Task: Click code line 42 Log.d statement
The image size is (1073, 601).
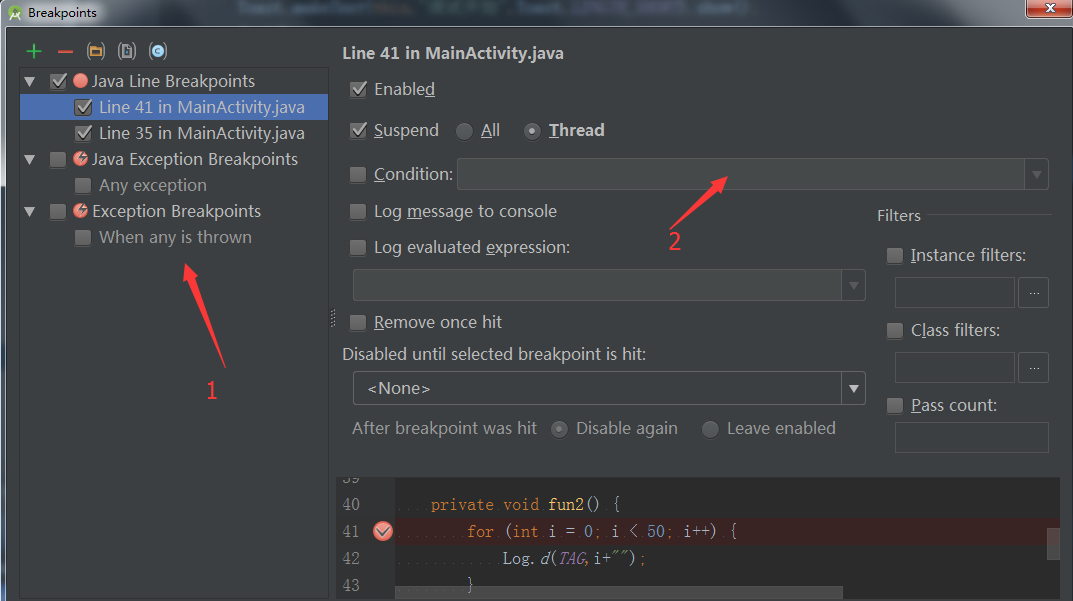Action: (x=573, y=559)
